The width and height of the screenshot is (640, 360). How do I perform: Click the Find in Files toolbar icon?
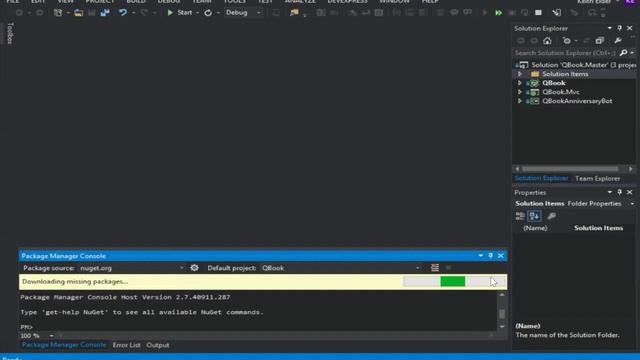click(x=294, y=13)
